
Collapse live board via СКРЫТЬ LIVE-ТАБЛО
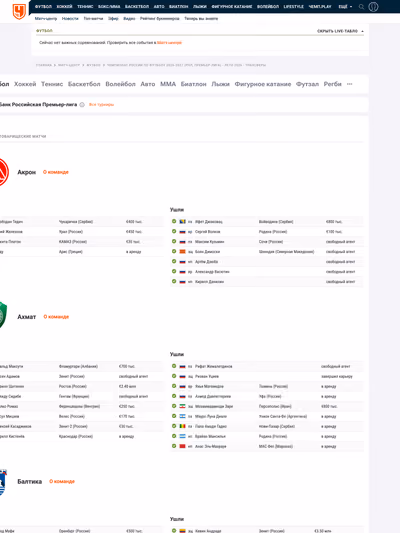(340, 31)
